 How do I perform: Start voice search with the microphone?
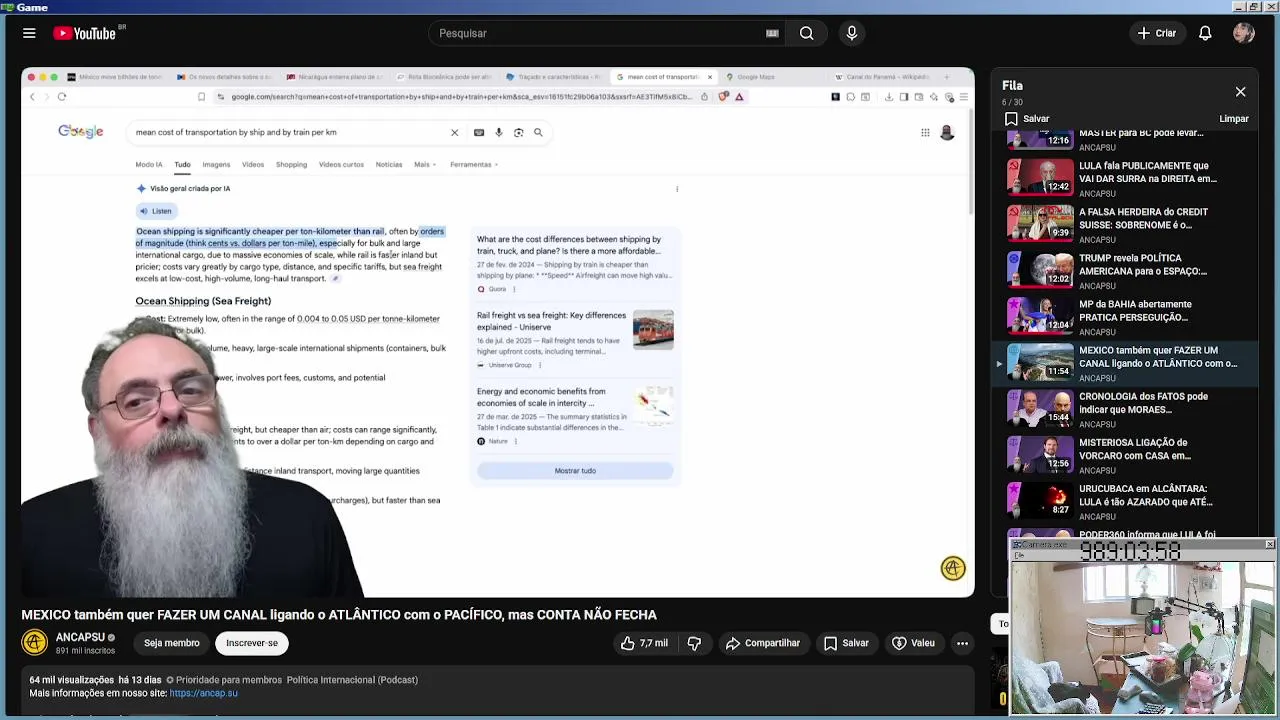(852, 33)
